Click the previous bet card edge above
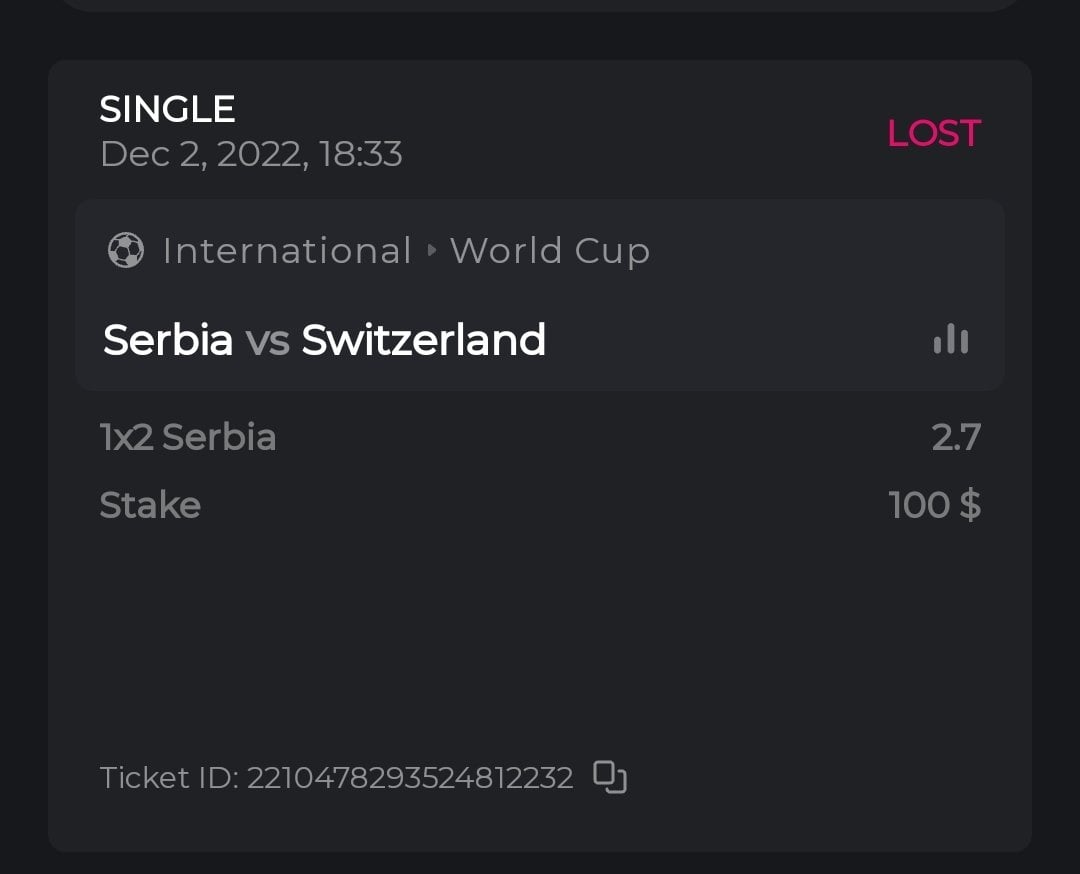This screenshot has width=1080, height=874. tap(540, 5)
